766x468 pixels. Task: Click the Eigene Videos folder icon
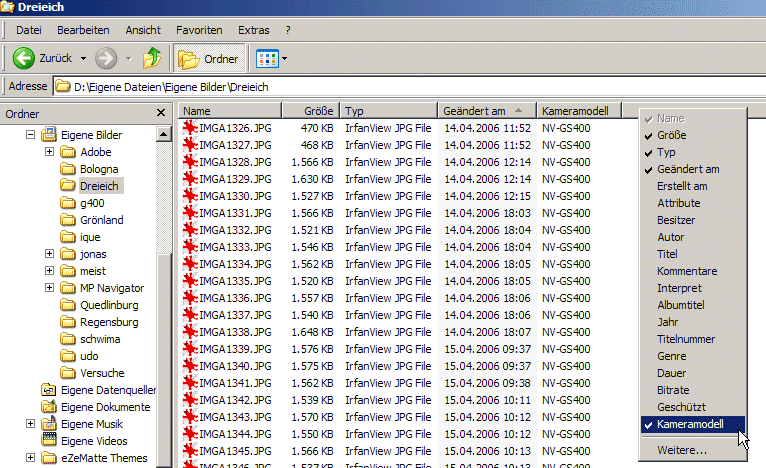48,440
